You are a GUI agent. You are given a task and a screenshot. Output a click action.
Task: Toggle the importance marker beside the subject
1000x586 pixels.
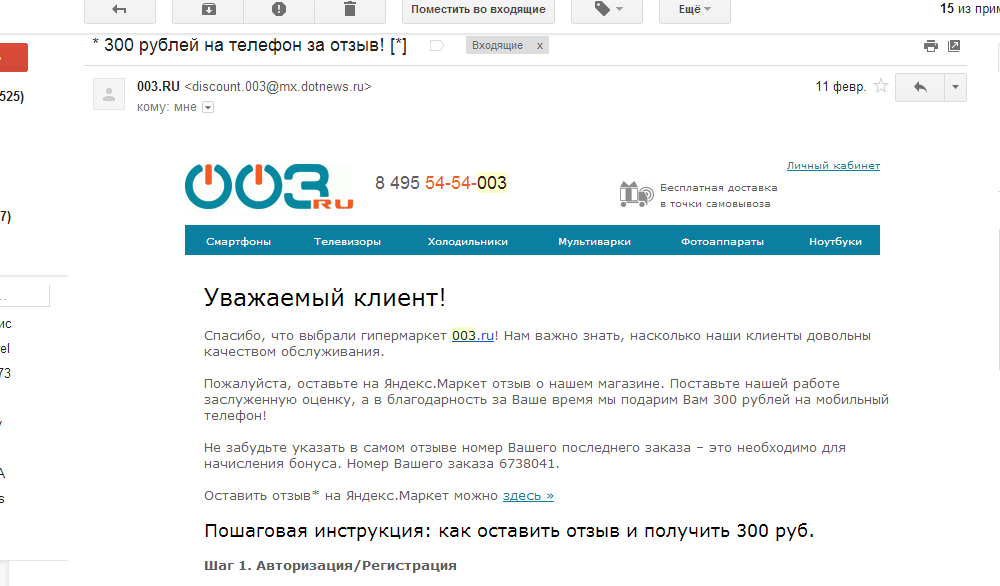(437, 45)
